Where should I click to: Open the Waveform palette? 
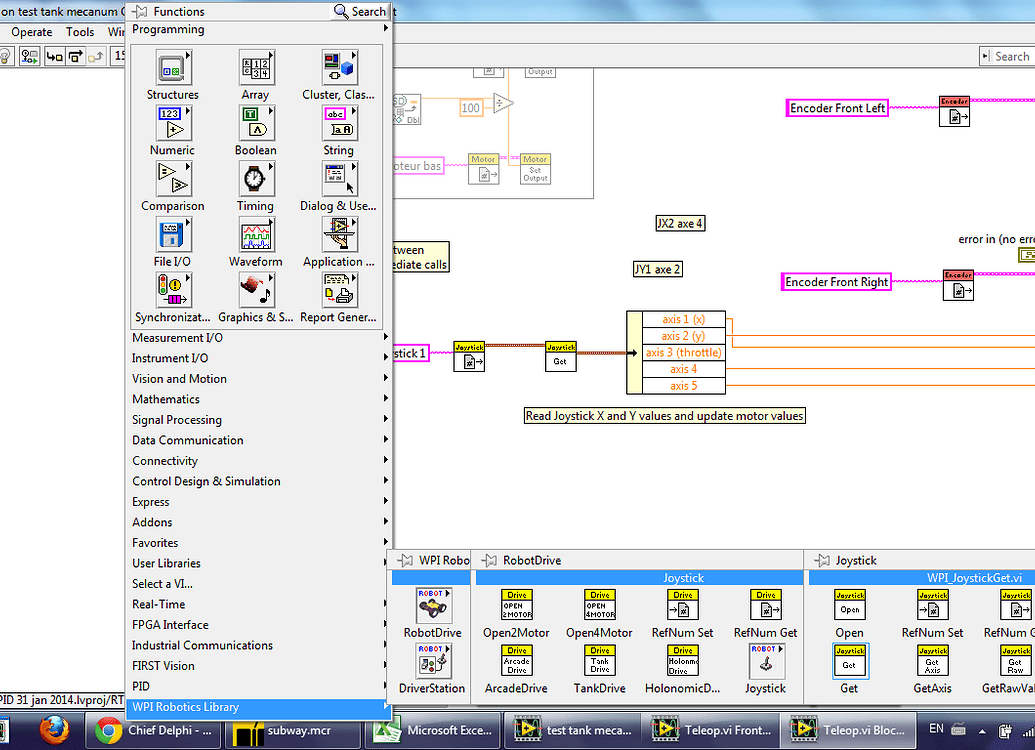256,234
